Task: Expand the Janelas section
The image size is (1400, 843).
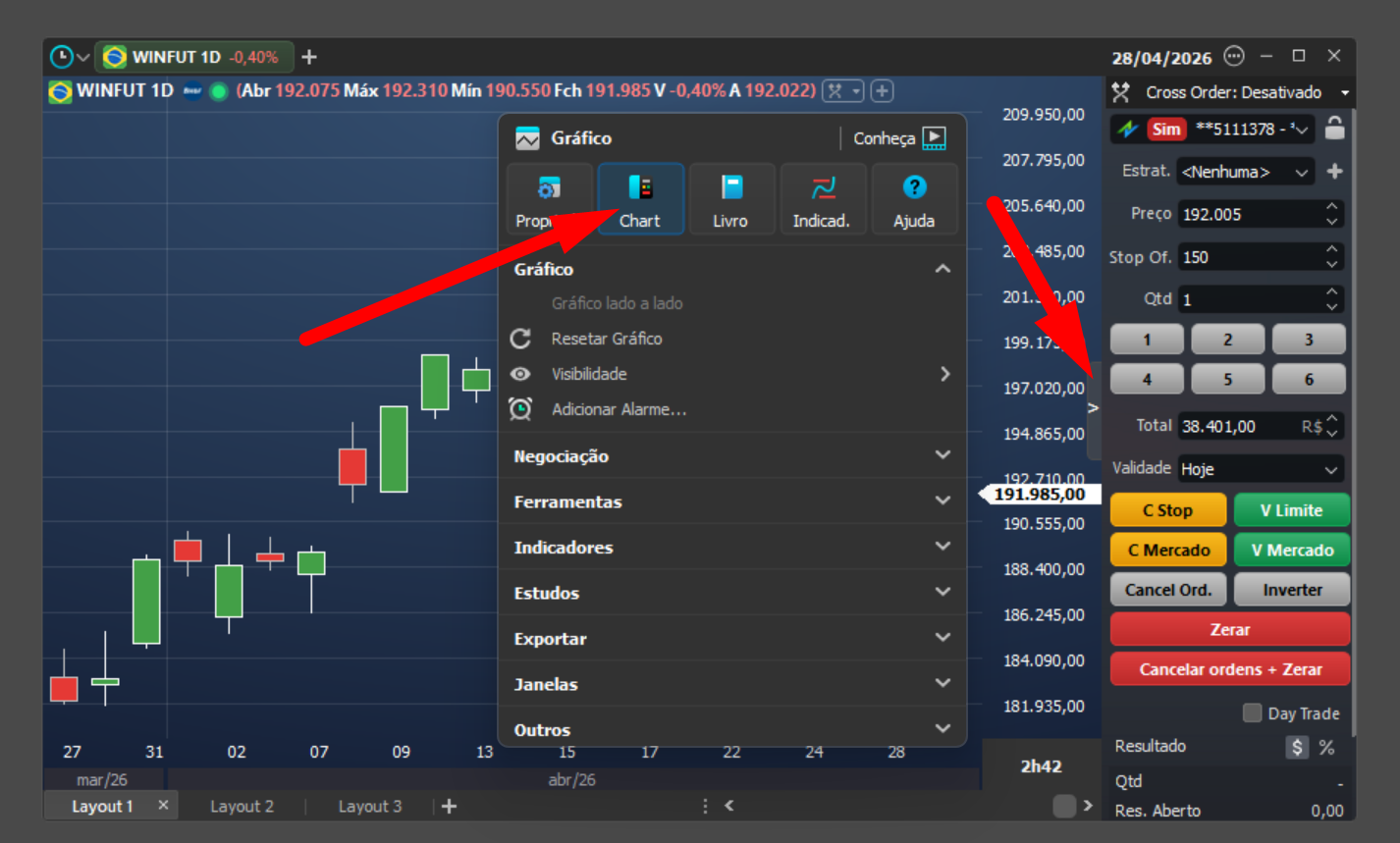Action: tap(732, 684)
